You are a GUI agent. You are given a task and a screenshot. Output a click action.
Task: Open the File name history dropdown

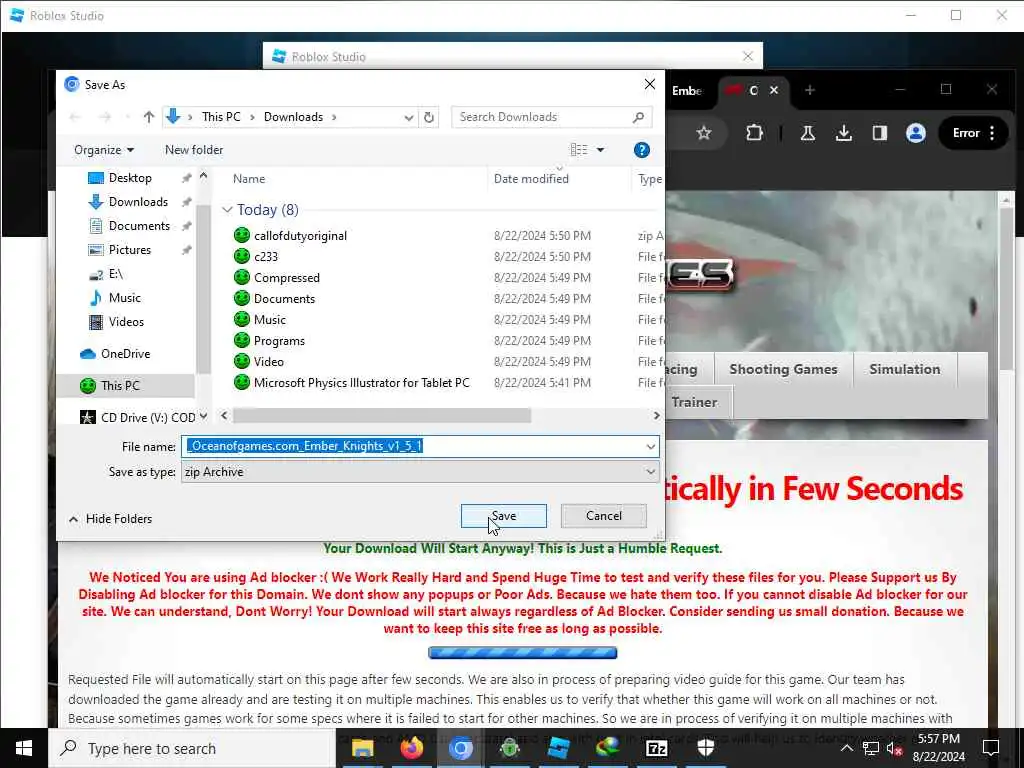tap(650, 447)
